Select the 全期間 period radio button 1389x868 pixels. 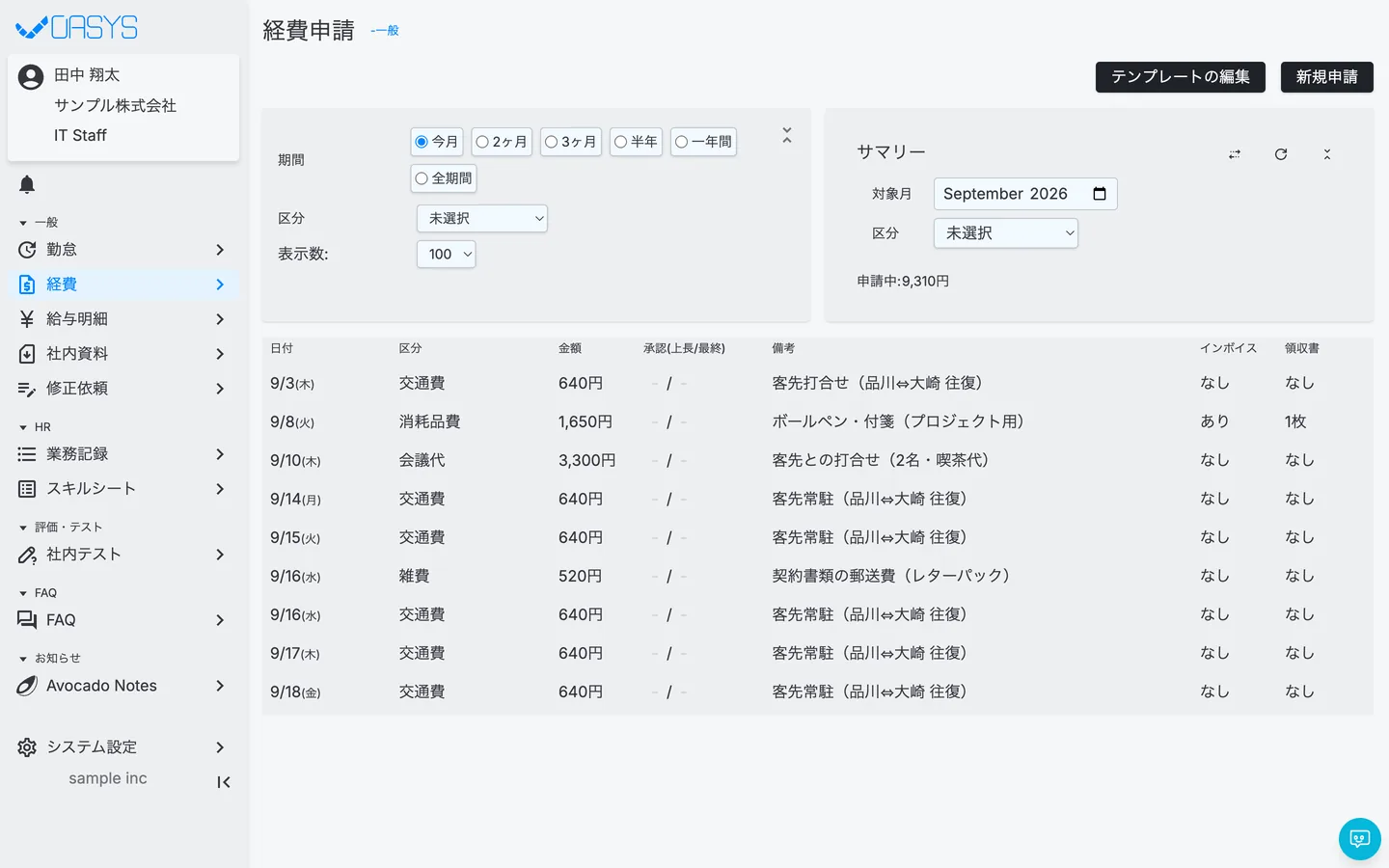422,178
